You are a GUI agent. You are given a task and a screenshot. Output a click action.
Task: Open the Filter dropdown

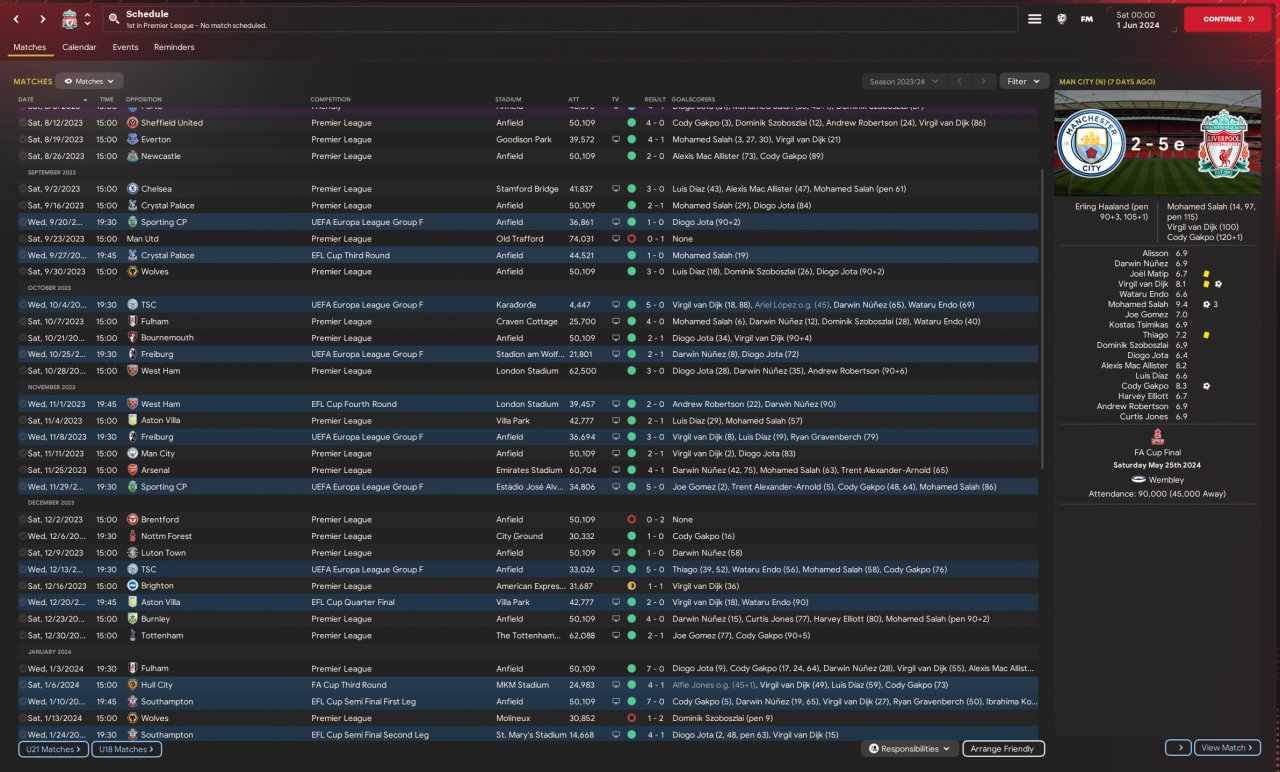[x=1023, y=81]
